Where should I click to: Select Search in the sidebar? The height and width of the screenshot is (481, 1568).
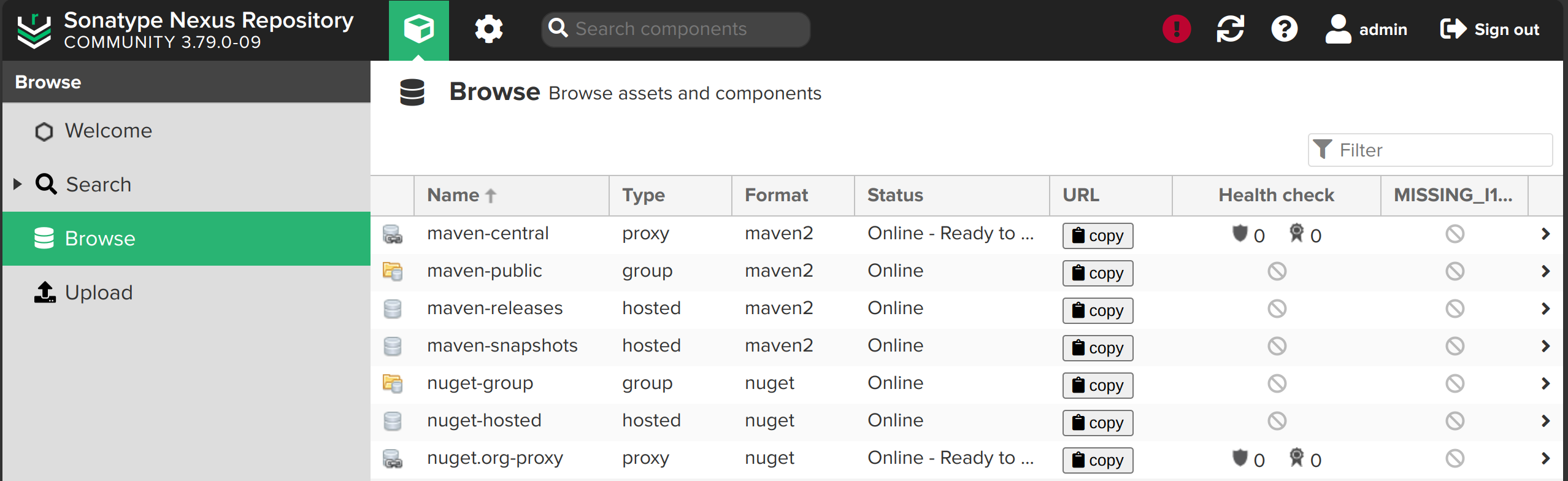186,185
